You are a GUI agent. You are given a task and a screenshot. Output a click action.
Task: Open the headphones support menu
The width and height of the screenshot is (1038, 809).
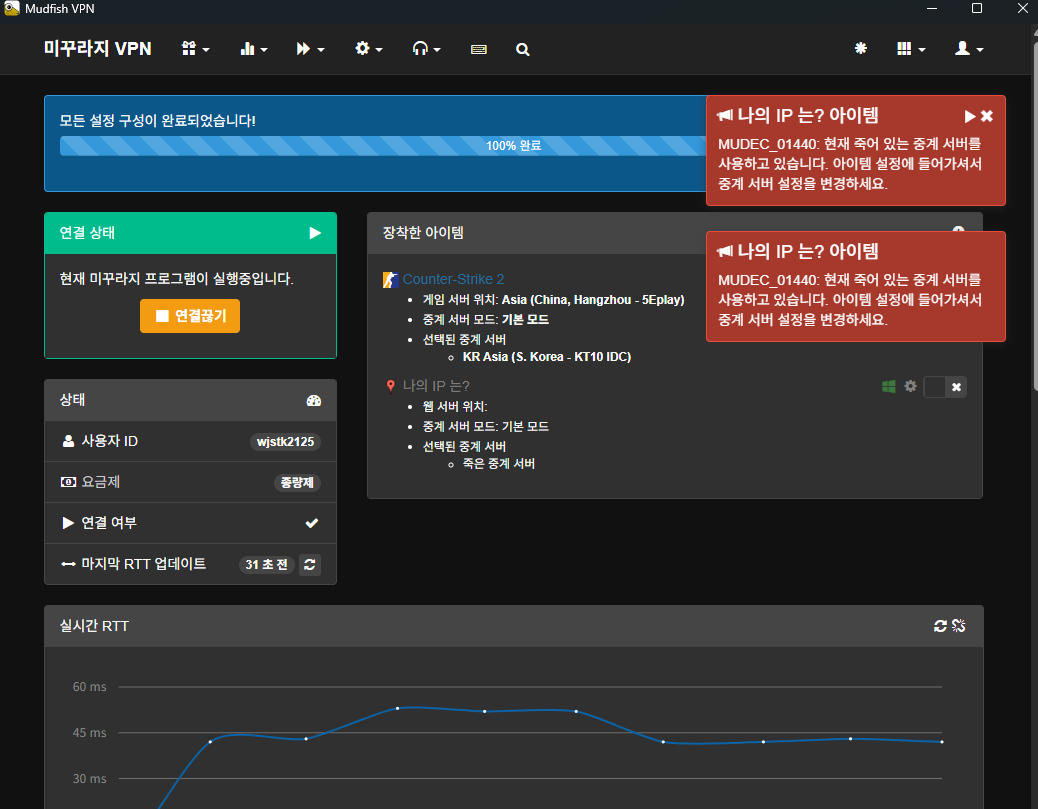point(426,49)
